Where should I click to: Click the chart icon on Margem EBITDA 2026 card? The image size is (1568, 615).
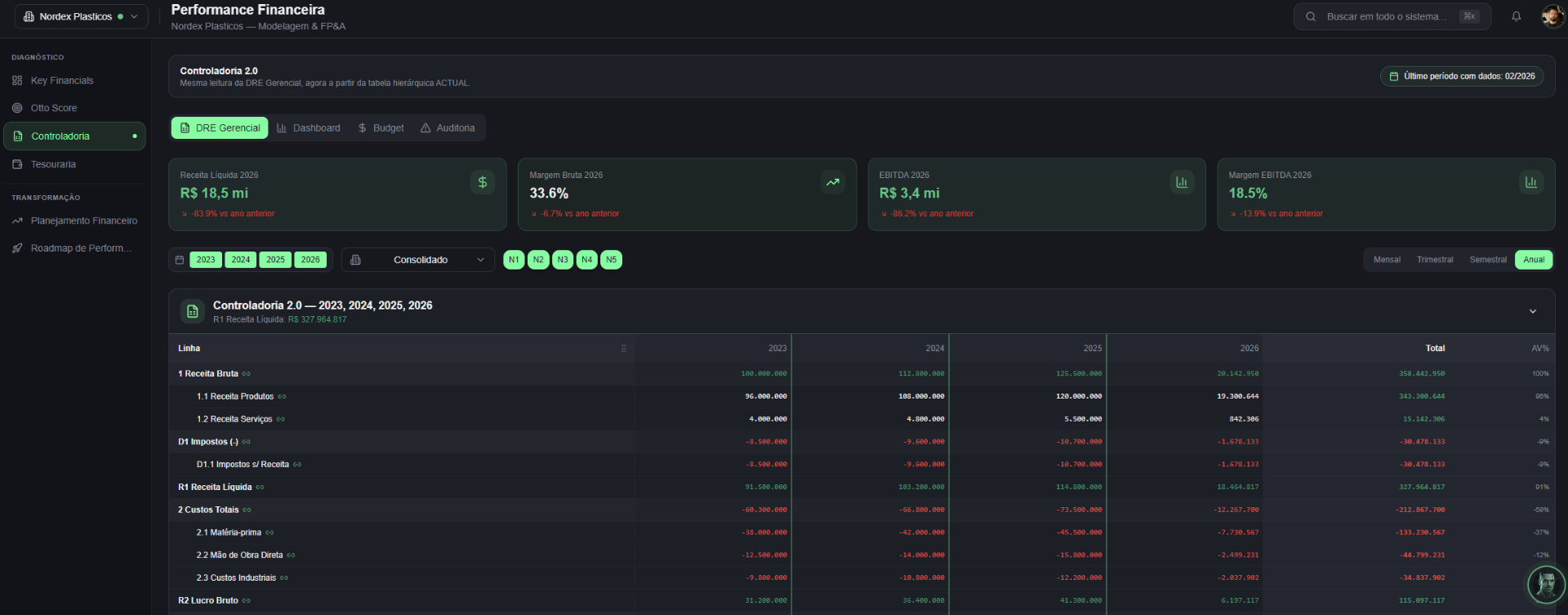pos(1531,182)
